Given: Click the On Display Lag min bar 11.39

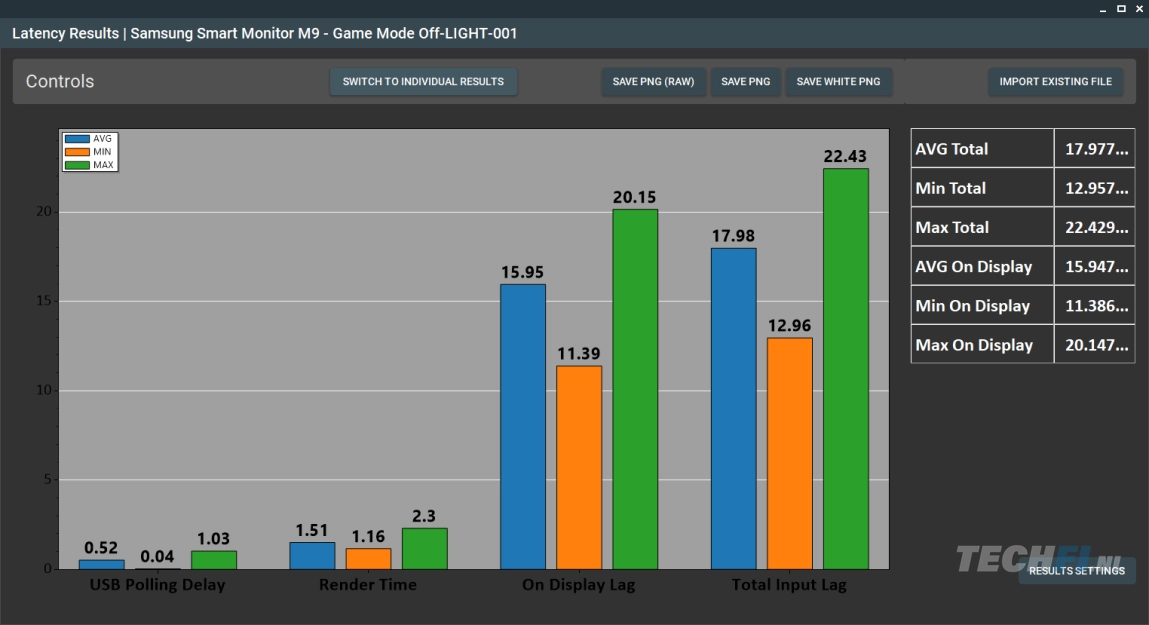Looking at the screenshot, I should click(579, 467).
